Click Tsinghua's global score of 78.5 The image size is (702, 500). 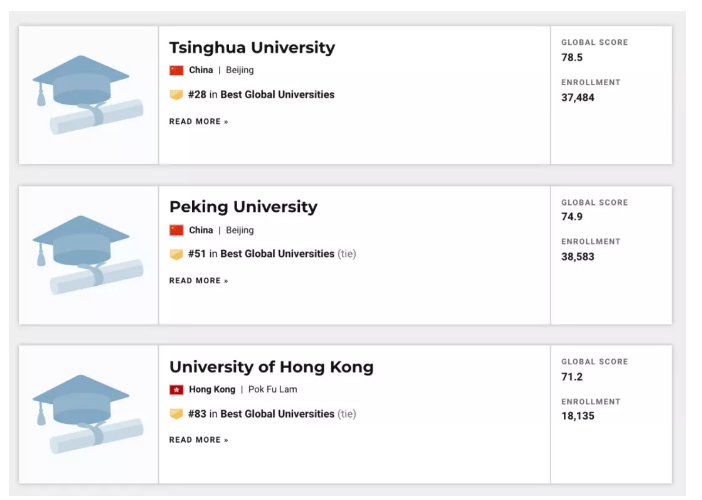click(x=571, y=58)
